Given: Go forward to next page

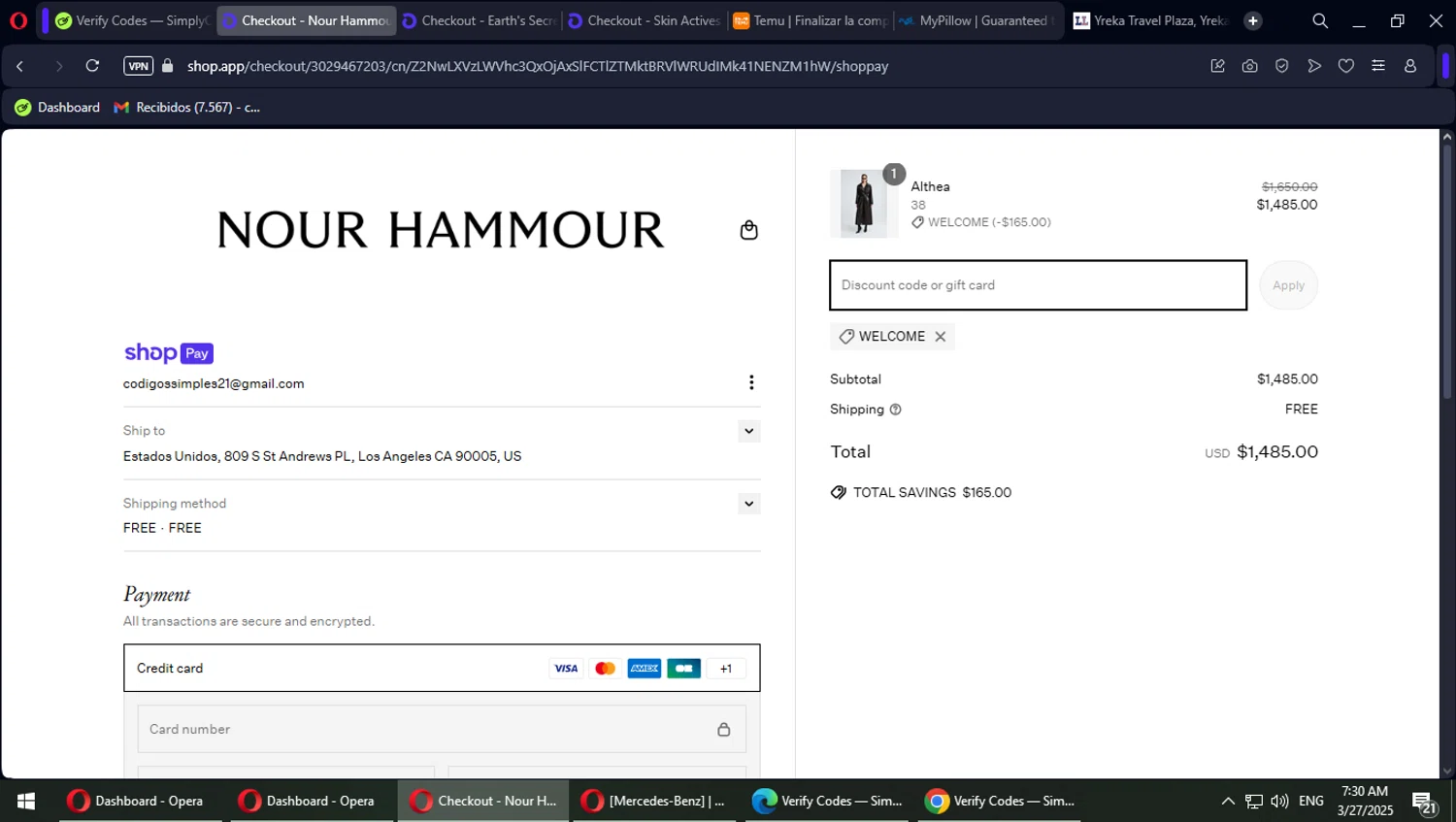Looking at the screenshot, I should pos(58,66).
